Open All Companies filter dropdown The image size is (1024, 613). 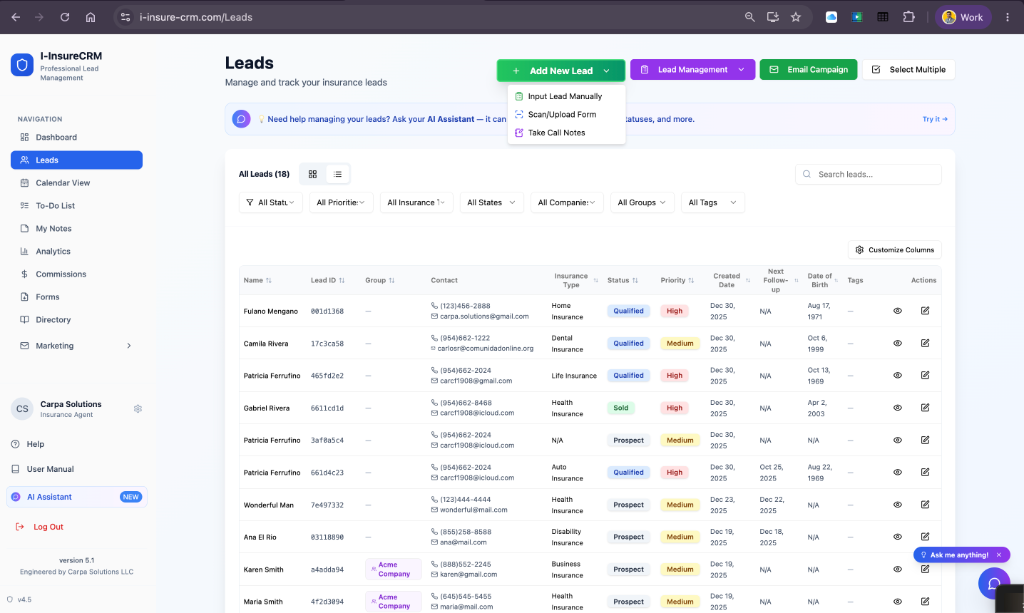(566, 202)
